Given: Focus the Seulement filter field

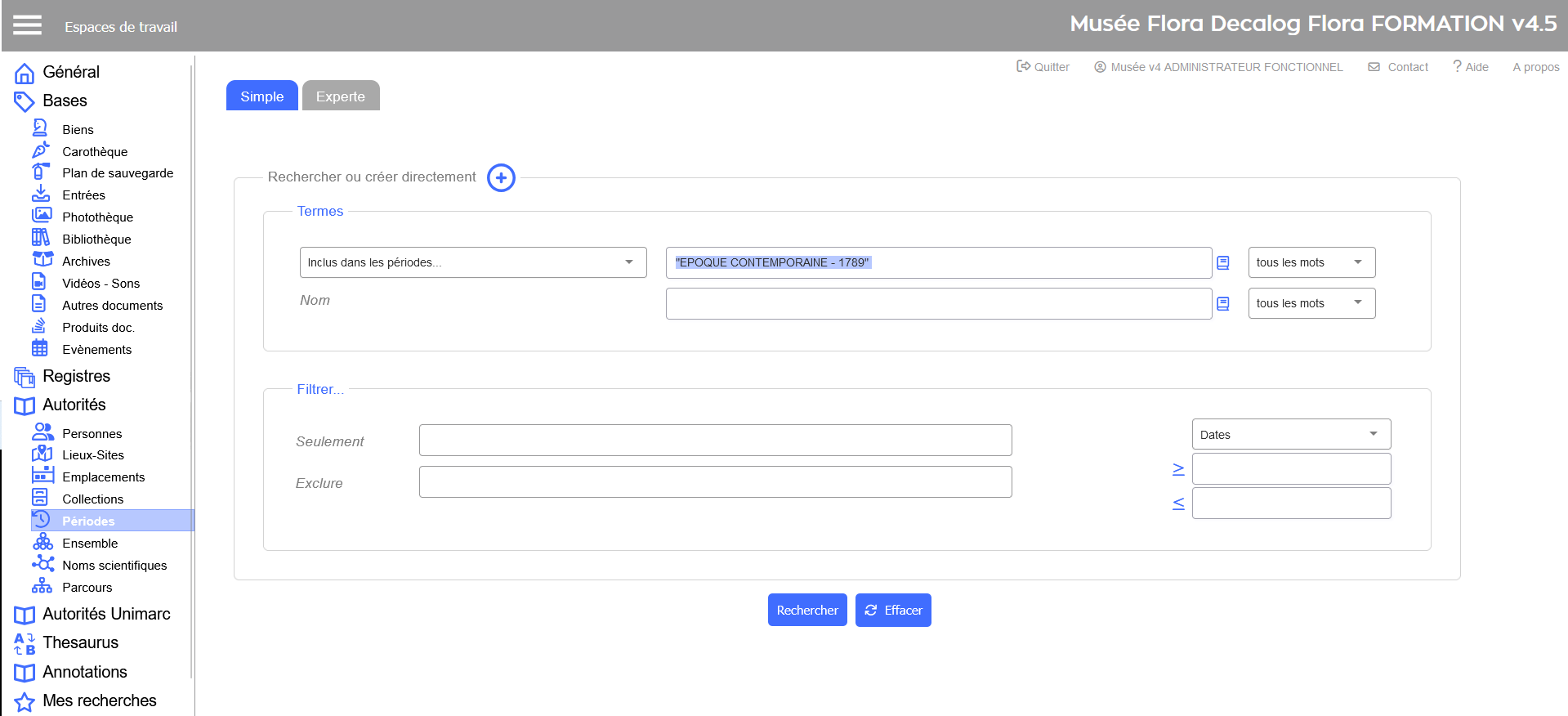Looking at the screenshot, I should coord(715,441).
